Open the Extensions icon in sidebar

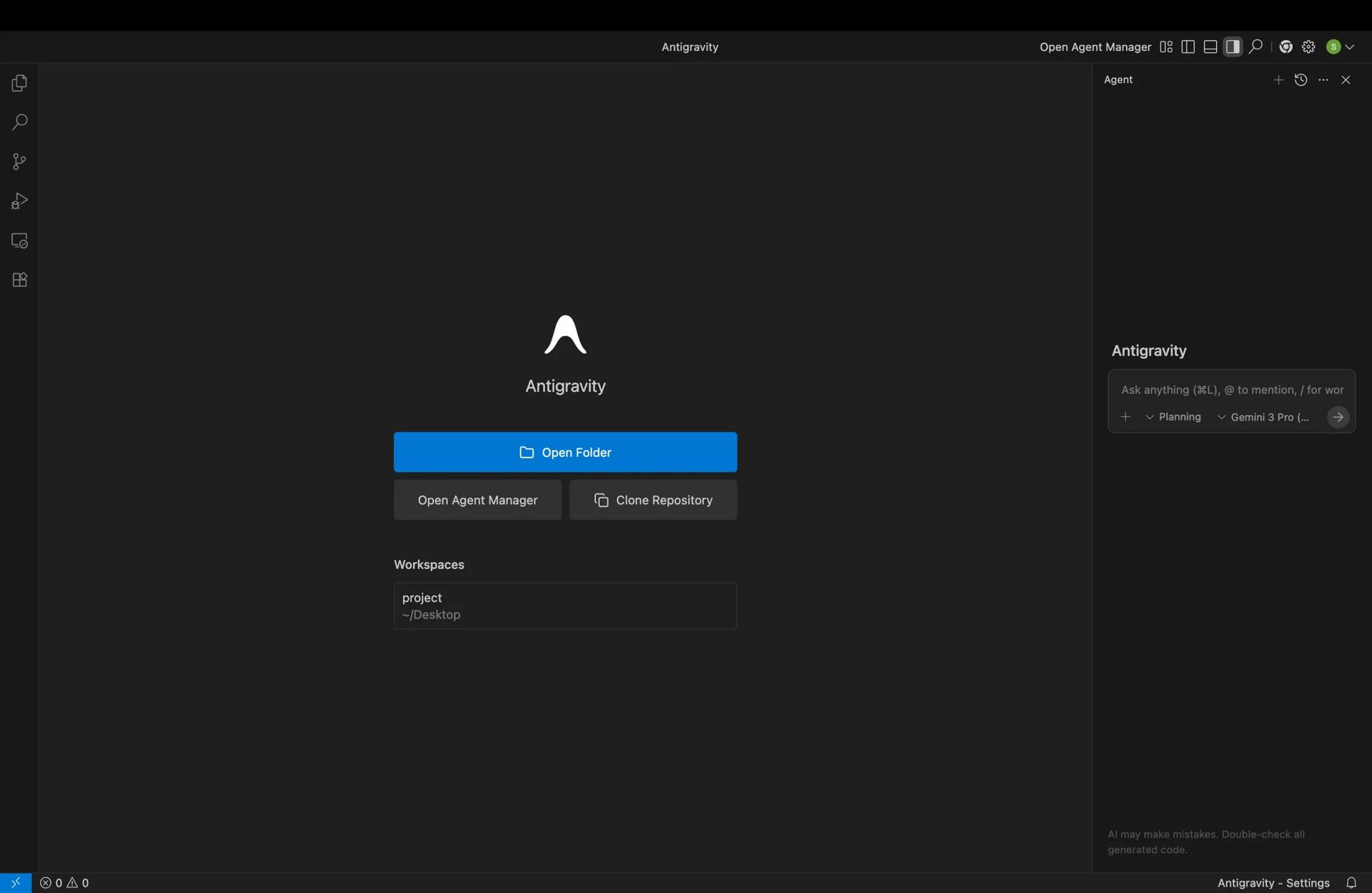point(19,279)
